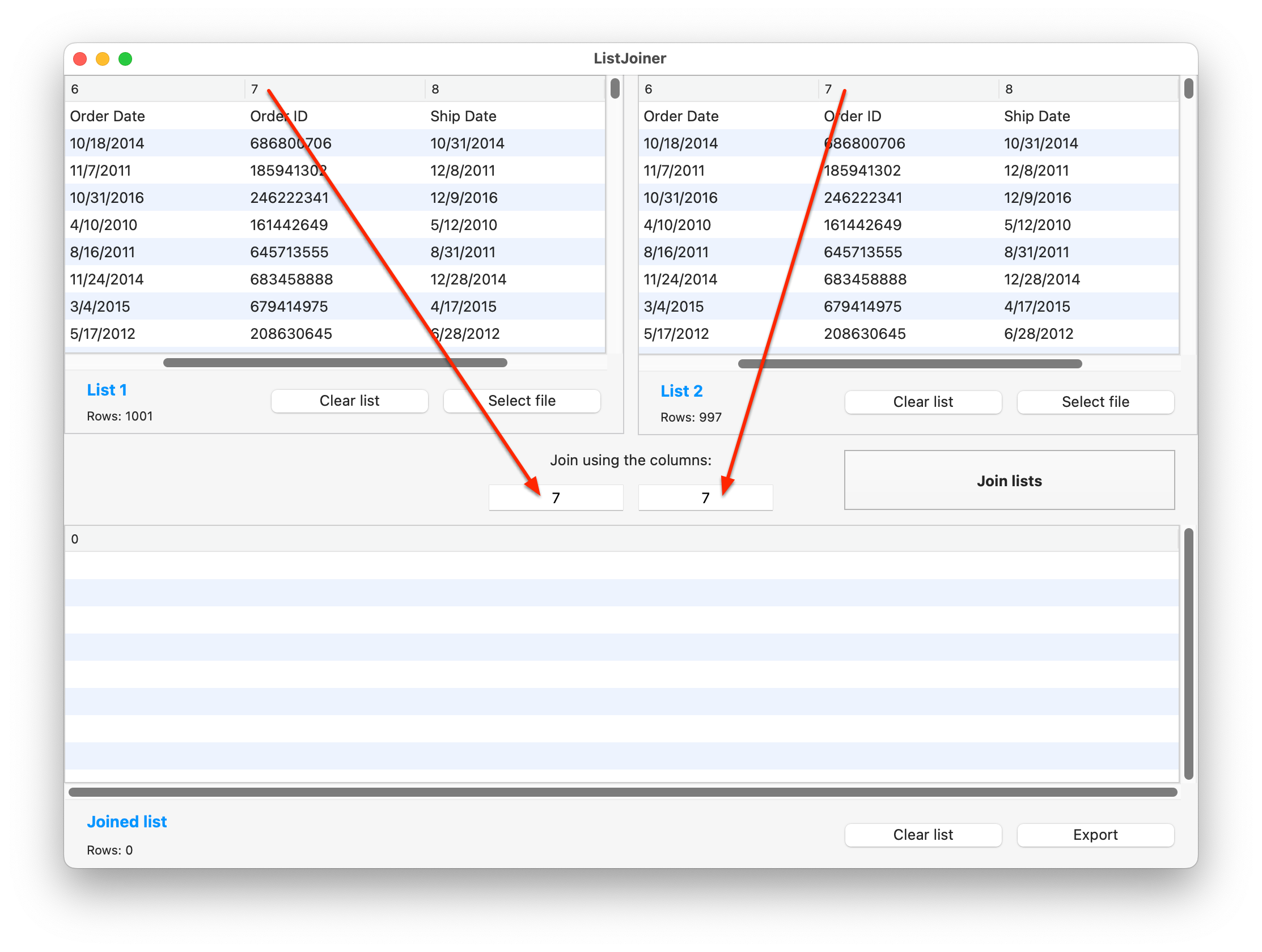Viewport: 1262px width, 952px height.
Task: Select the List 1 join column input field
Action: click(556, 497)
